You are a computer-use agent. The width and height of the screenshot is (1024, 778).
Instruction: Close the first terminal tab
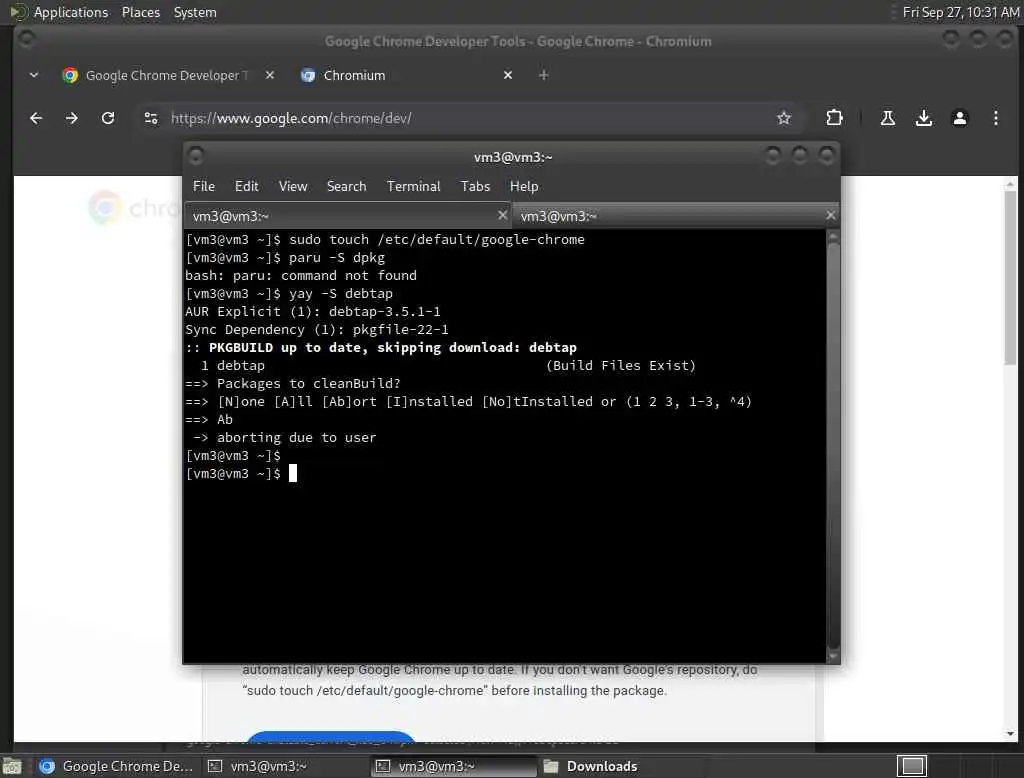502,215
